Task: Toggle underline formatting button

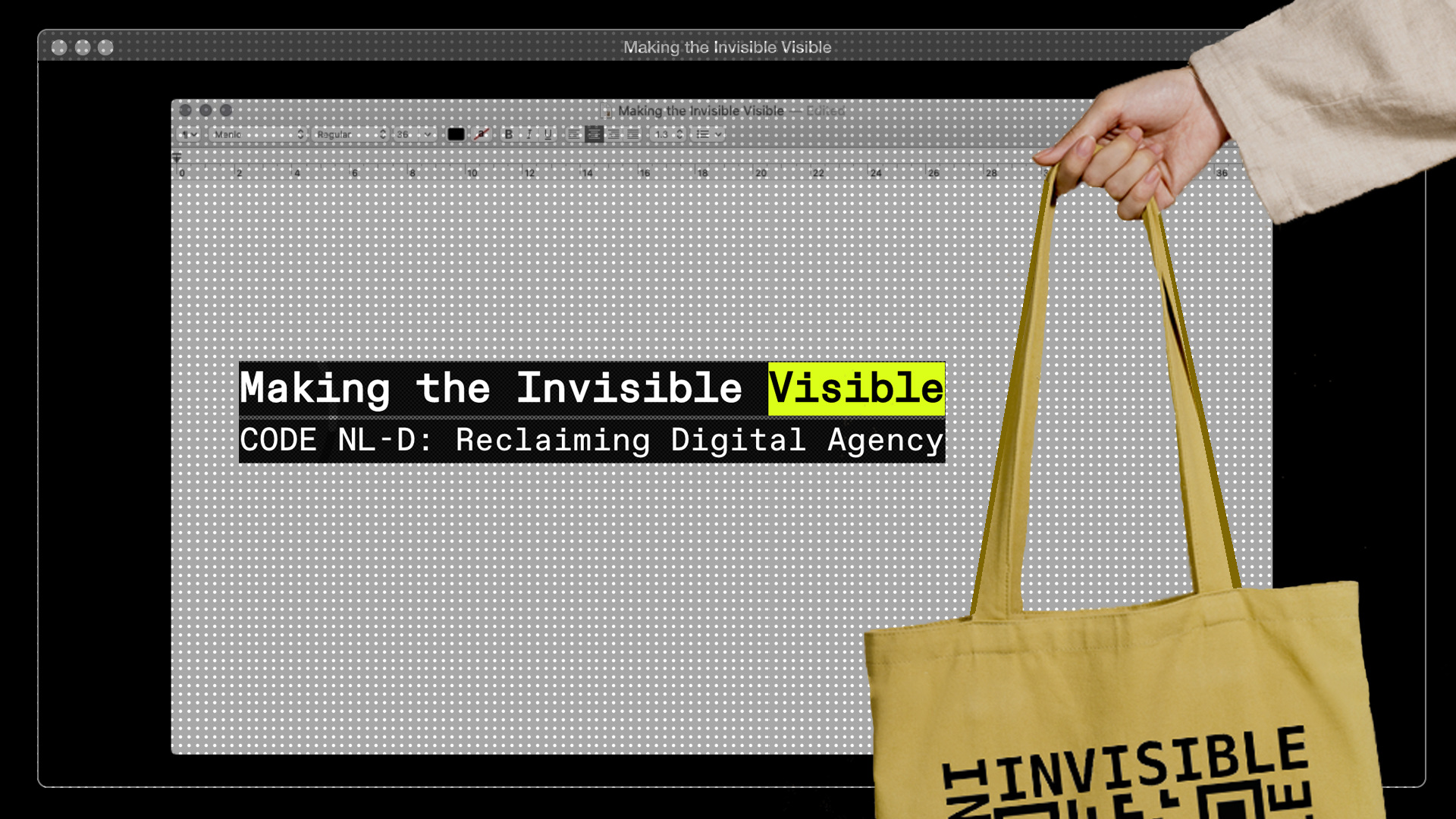Action: pos(548,134)
